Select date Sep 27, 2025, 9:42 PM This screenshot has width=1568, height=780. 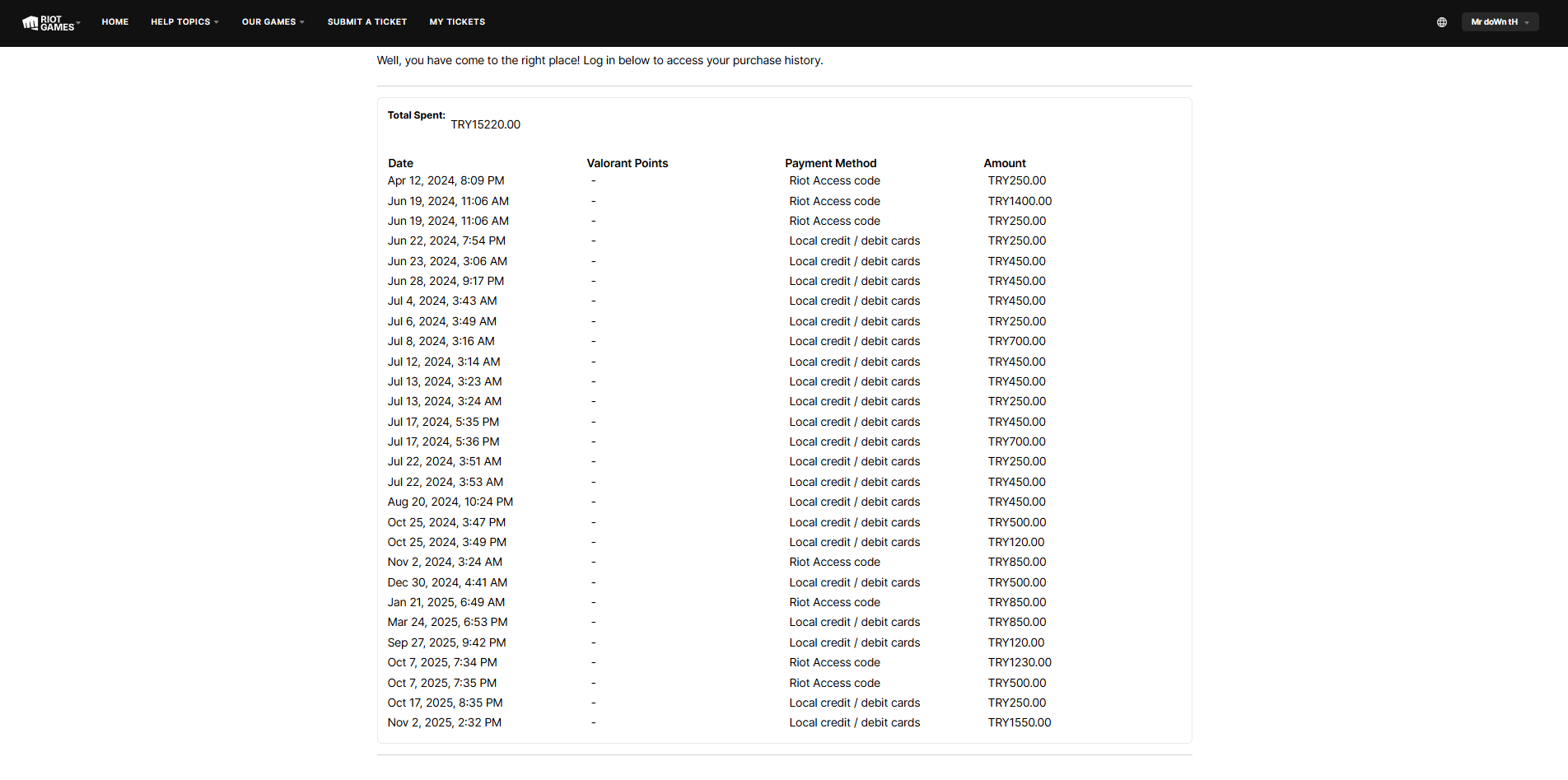click(446, 642)
